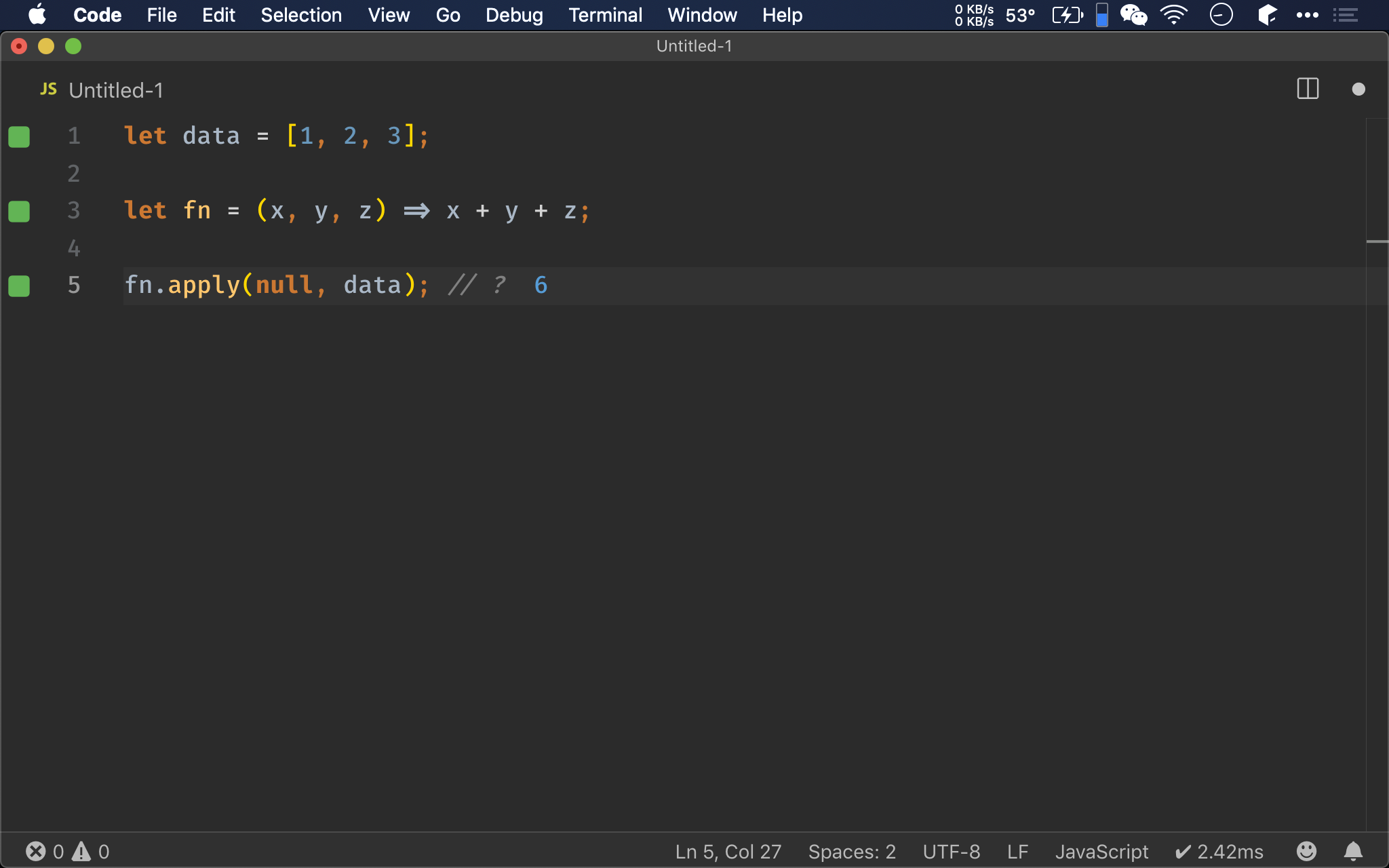
Task: Select the battery charging icon in menu bar
Action: [1068, 15]
